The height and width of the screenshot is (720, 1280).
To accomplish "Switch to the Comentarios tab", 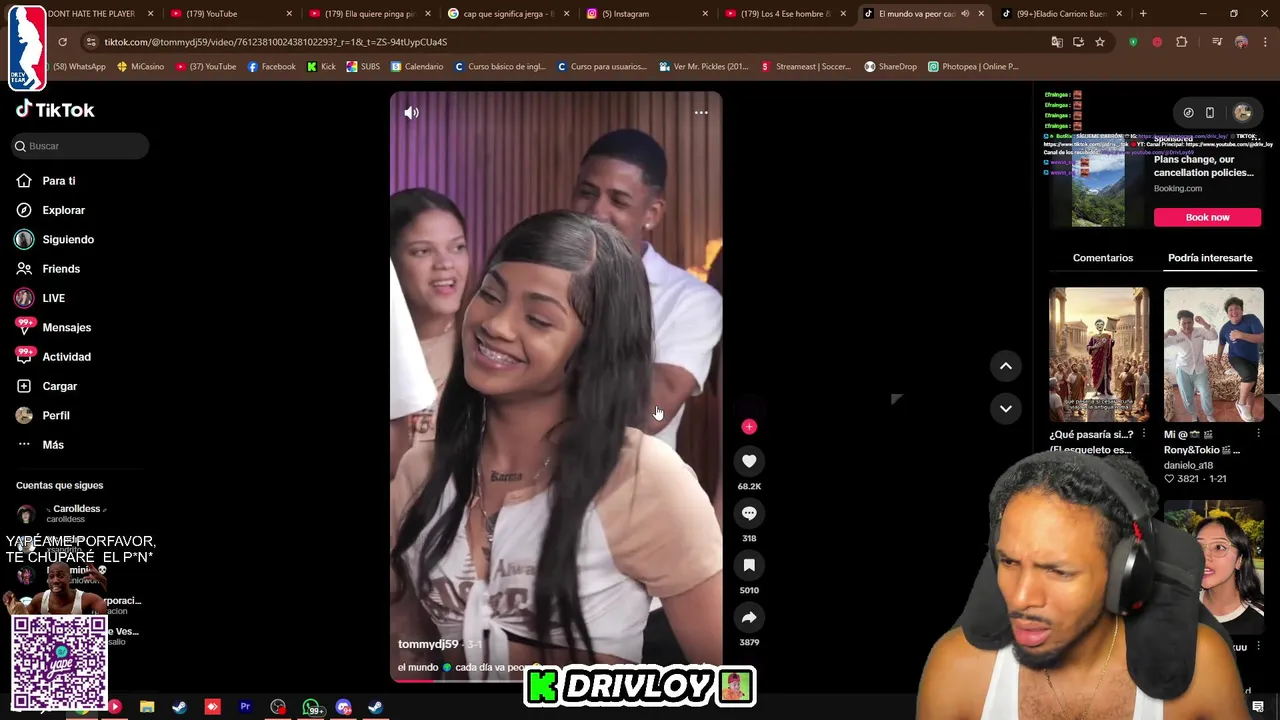I will tap(1103, 258).
